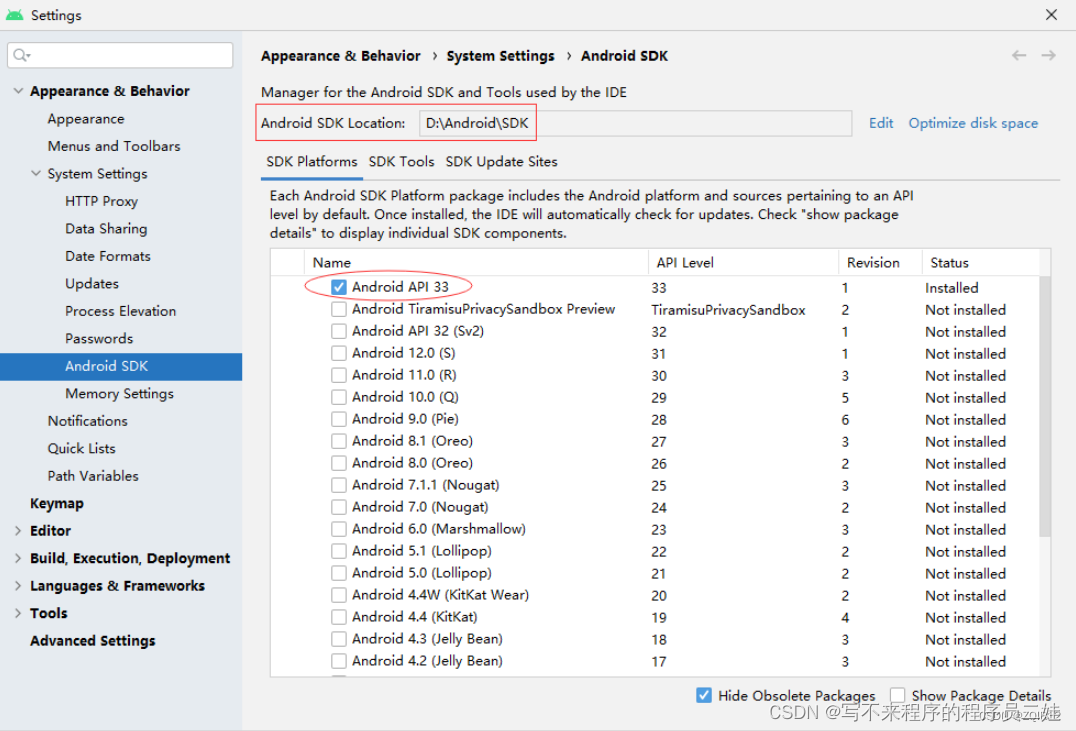Open Memory Settings page
Image resolution: width=1076 pixels, height=731 pixels.
pos(119,393)
